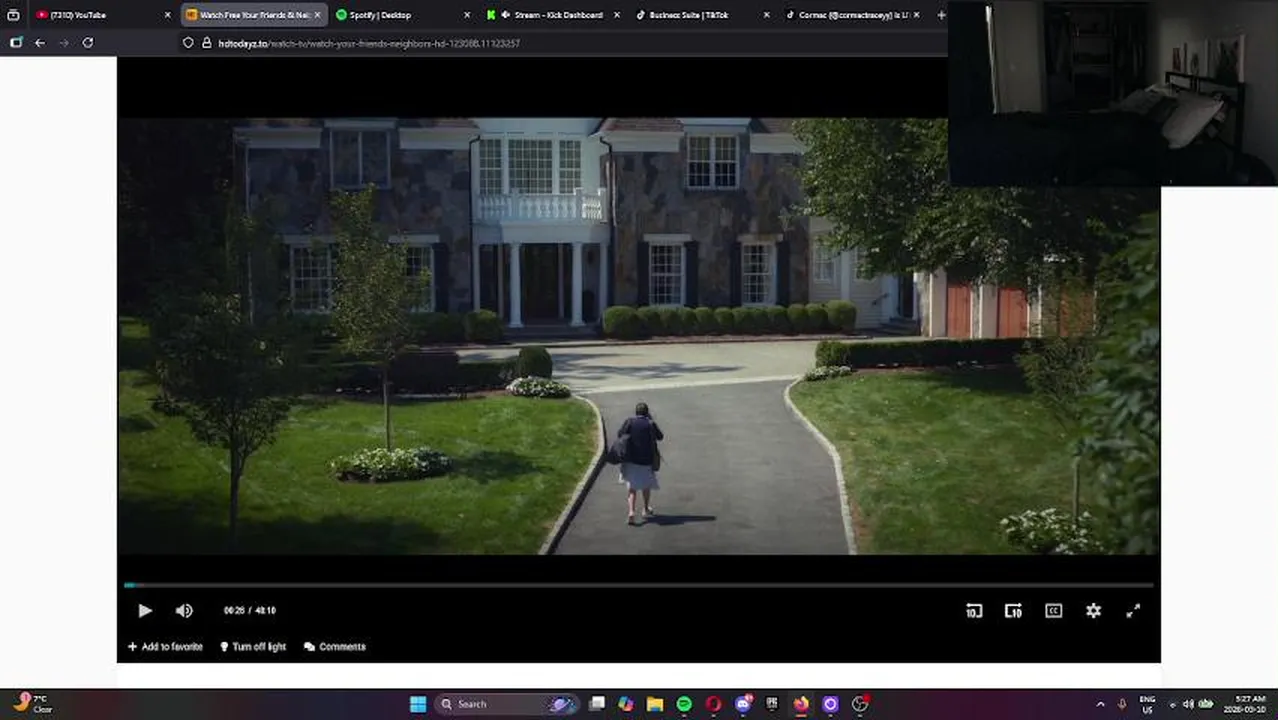Click the microphone tray icon
The image size is (1278, 720).
(1122, 704)
